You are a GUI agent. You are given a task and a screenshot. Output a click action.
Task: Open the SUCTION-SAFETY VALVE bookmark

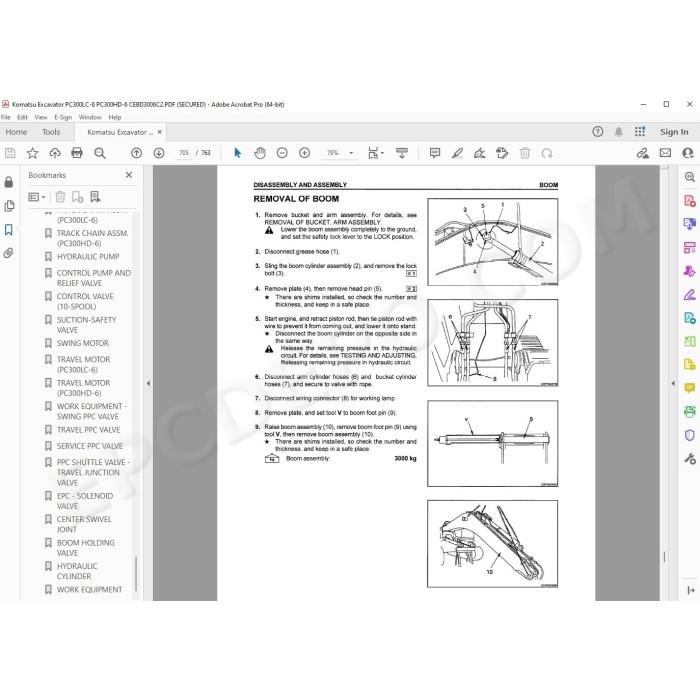click(x=87, y=325)
